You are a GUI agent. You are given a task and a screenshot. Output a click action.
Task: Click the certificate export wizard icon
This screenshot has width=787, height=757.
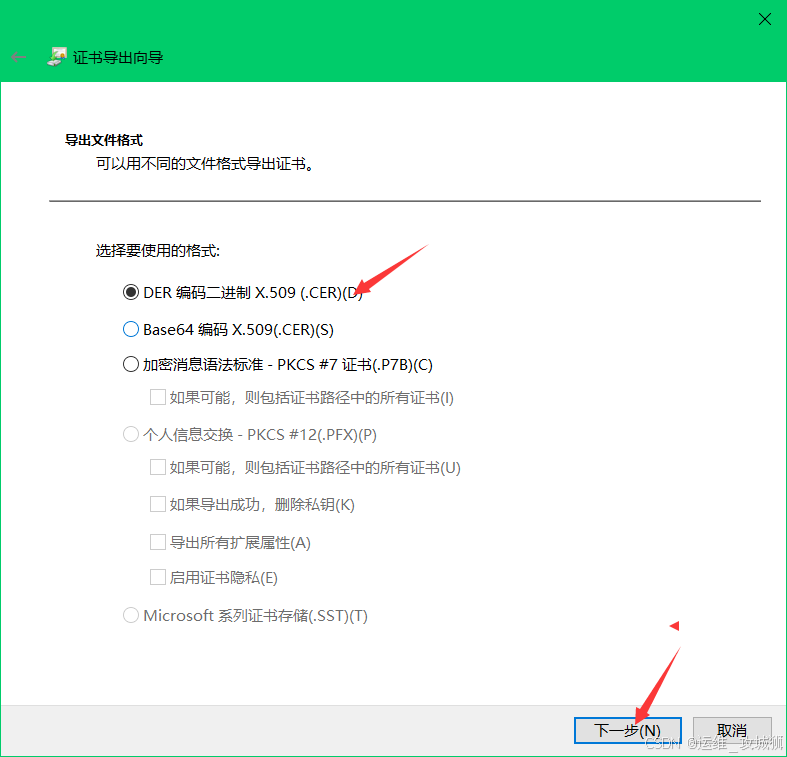(57, 57)
